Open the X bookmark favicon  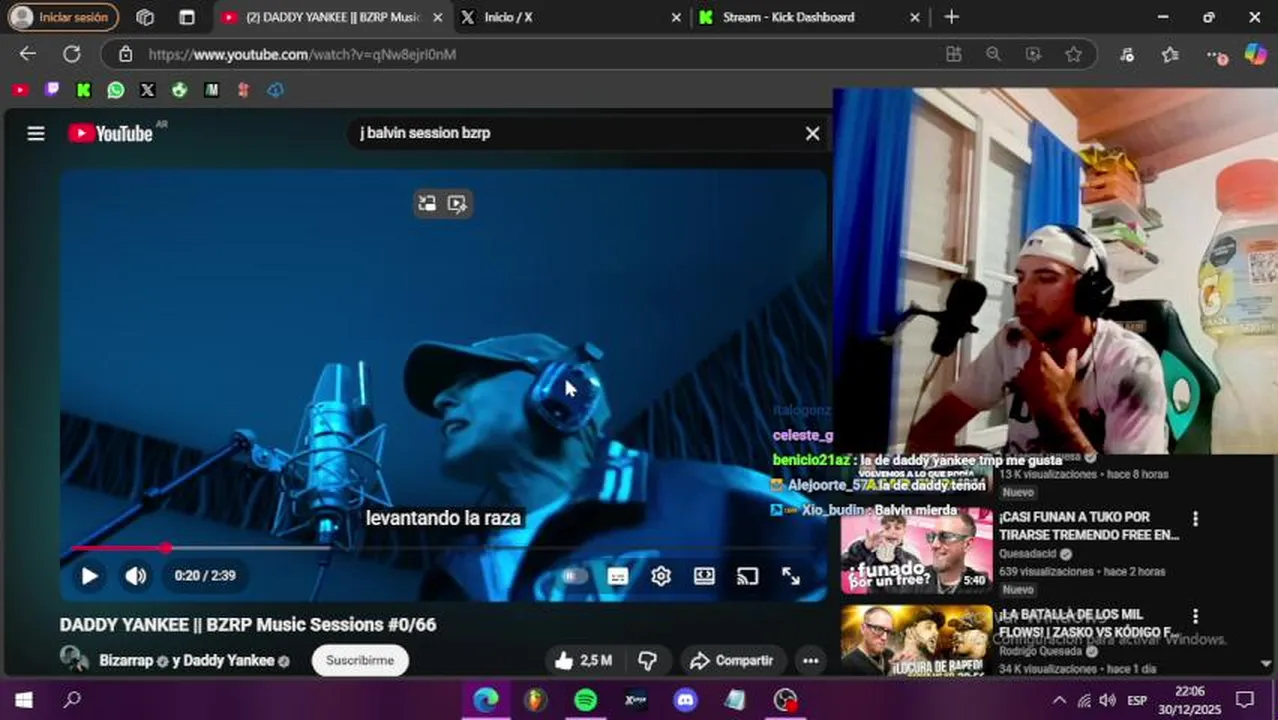pyautogui.click(x=148, y=90)
